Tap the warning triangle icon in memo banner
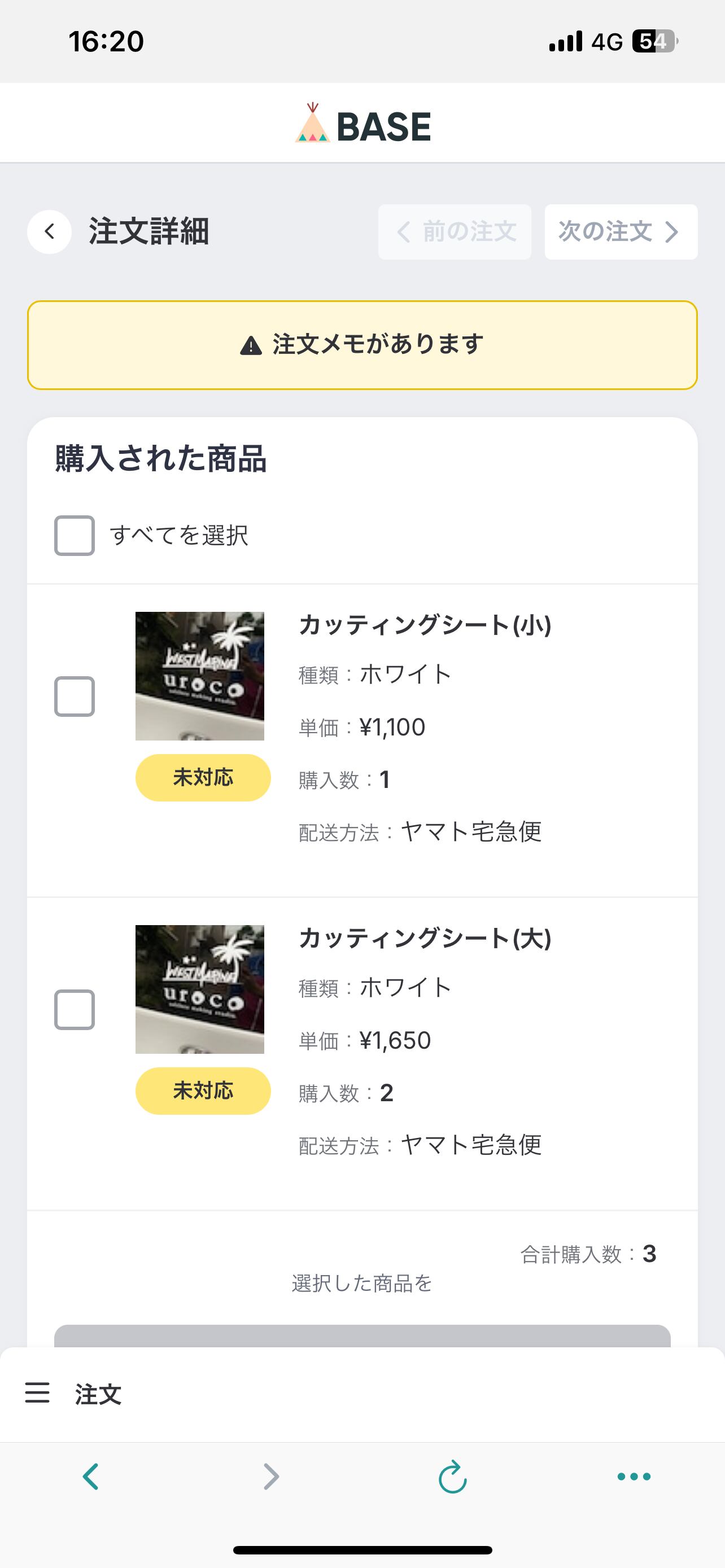 [251, 345]
